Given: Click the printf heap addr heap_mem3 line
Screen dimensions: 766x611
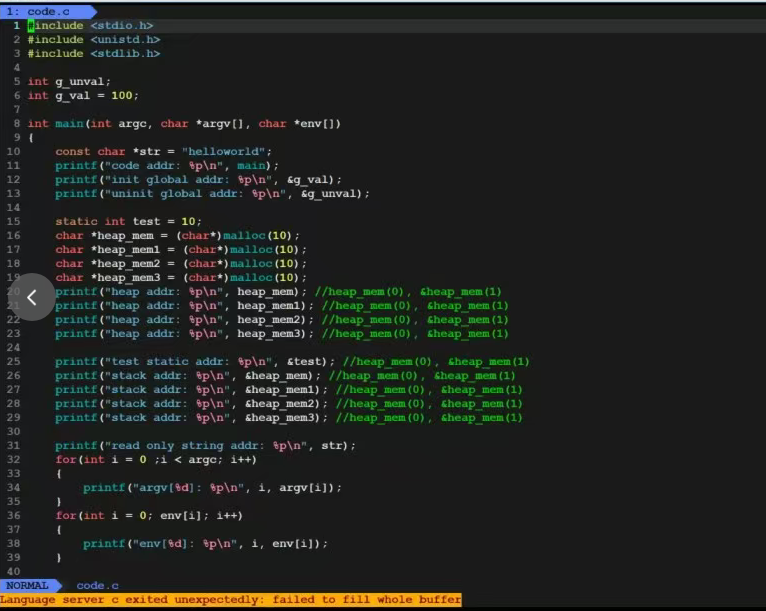Looking at the screenshot, I should tap(282, 334).
